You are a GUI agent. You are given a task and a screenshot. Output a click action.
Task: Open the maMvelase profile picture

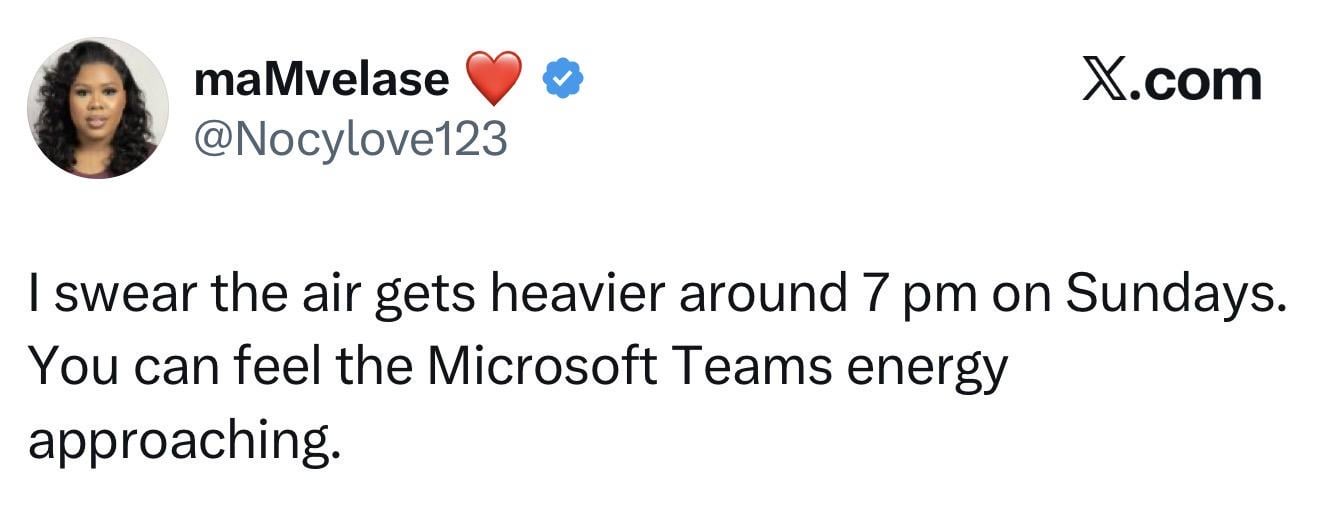point(97,108)
